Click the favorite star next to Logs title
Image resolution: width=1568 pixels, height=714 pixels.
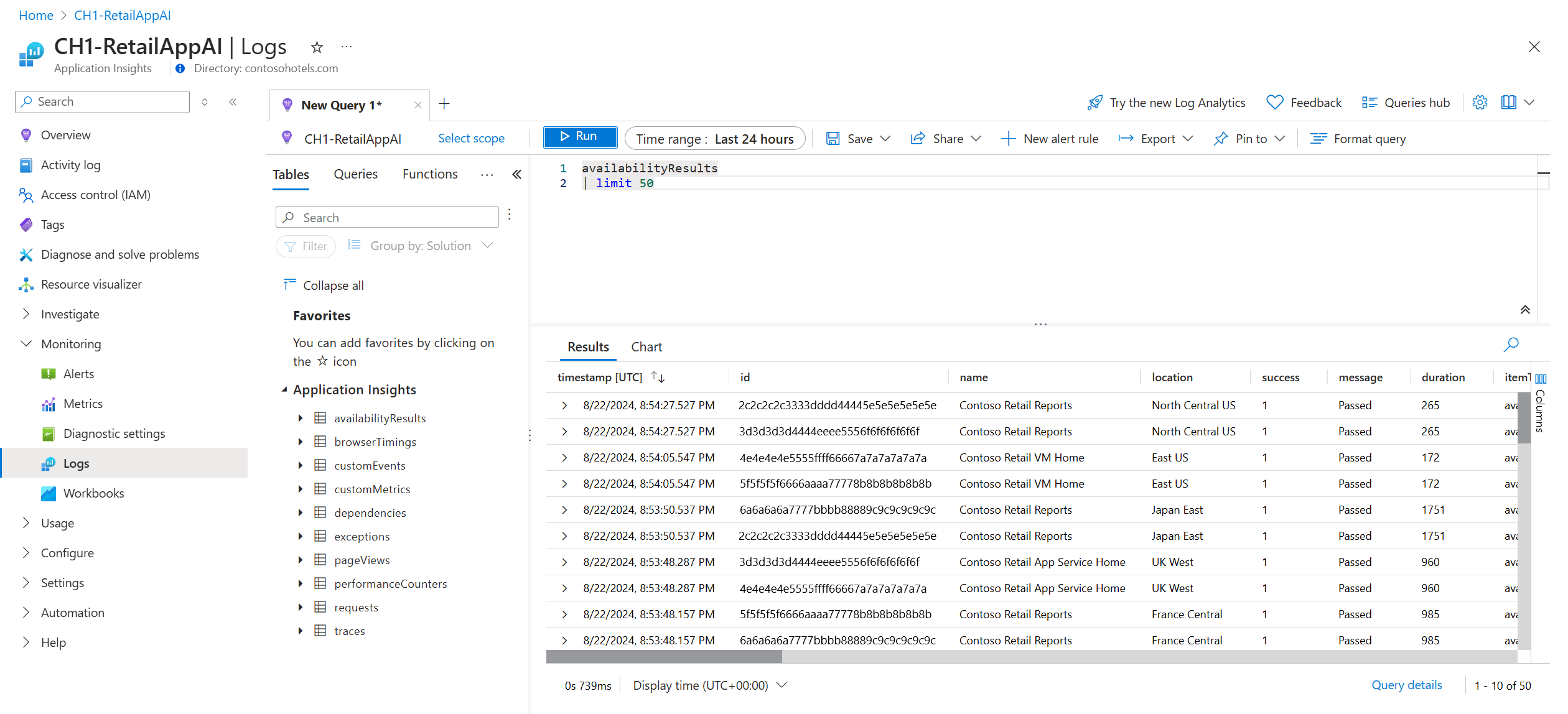pyautogui.click(x=317, y=47)
